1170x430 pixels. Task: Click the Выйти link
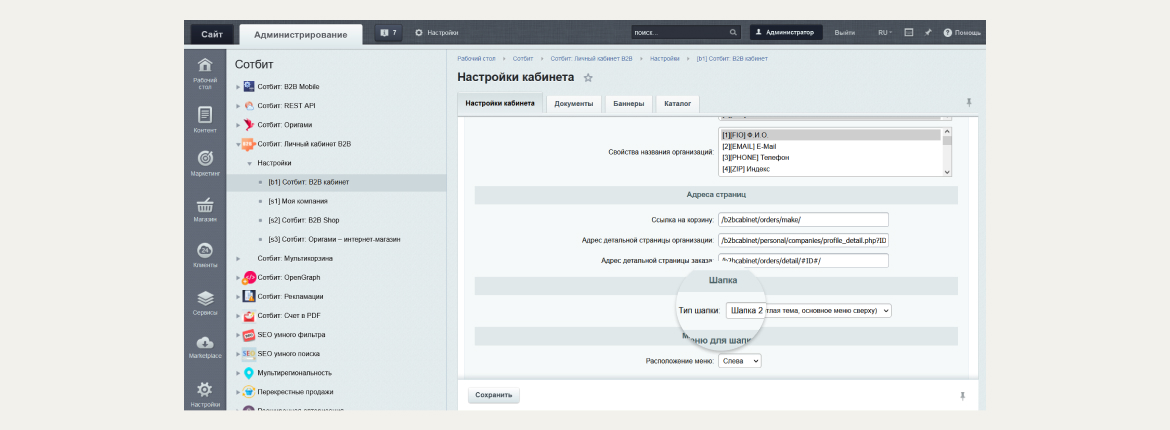pos(845,33)
